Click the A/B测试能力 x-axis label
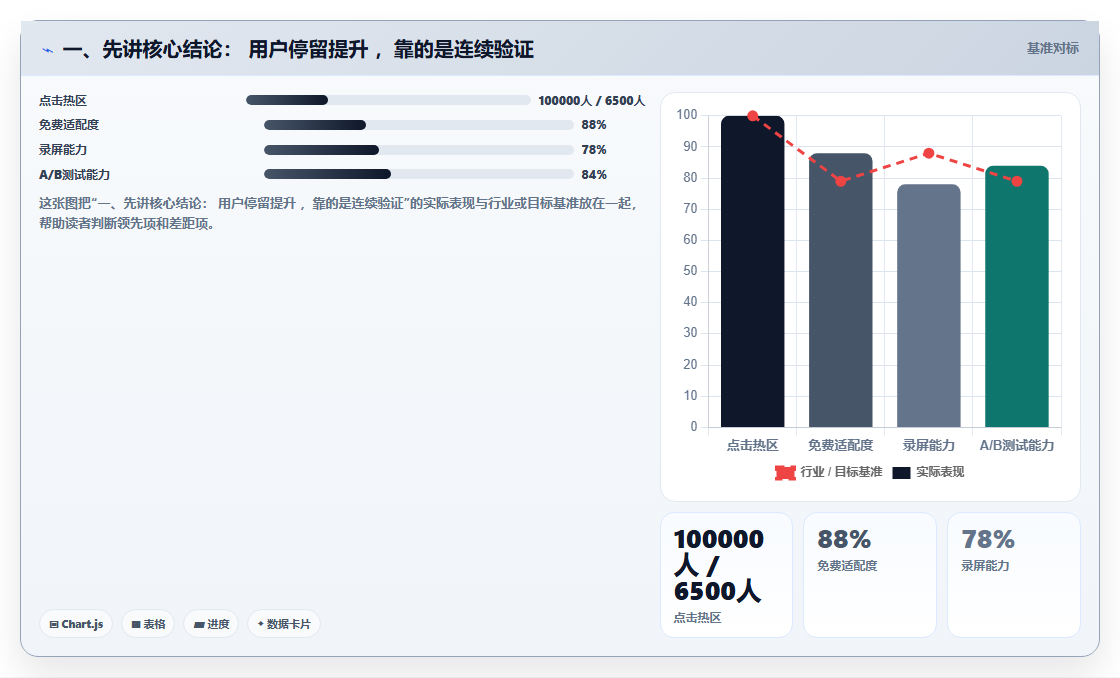Image resolution: width=1120 pixels, height=678 pixels. 1016,445
